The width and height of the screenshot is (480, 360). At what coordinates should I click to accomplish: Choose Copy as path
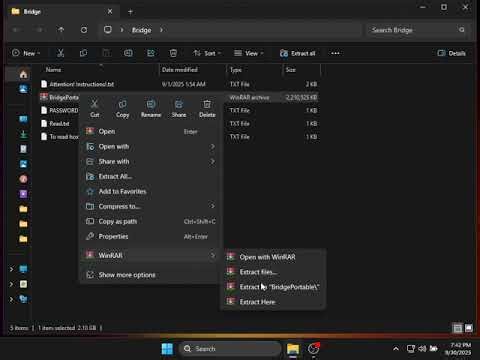(150, 222)
